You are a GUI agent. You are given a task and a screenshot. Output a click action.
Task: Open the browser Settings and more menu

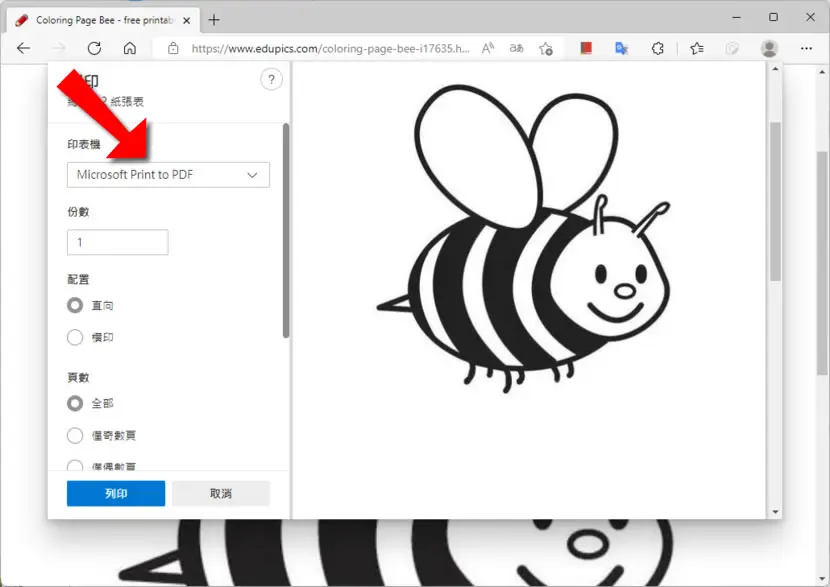(806, 49)
